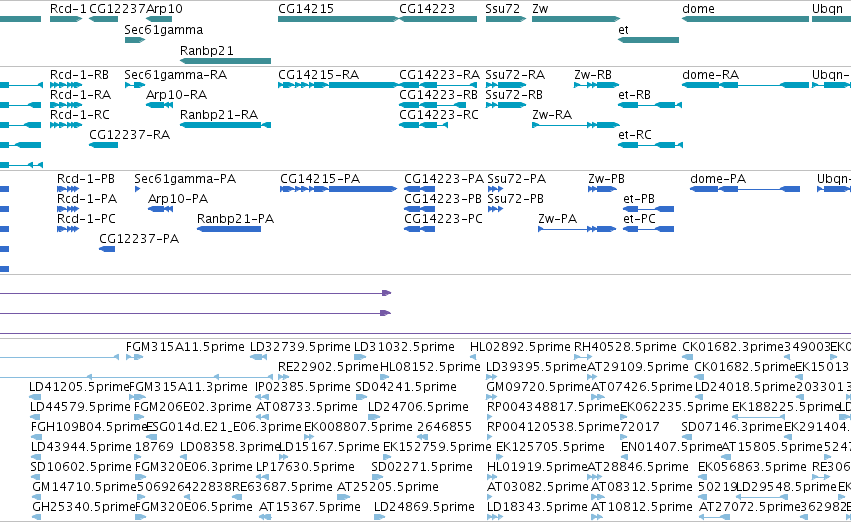The height and width of the screenshot is (522, 851).
Task: Click the dome-PA protein label
Action: click(x=718, y=179)
